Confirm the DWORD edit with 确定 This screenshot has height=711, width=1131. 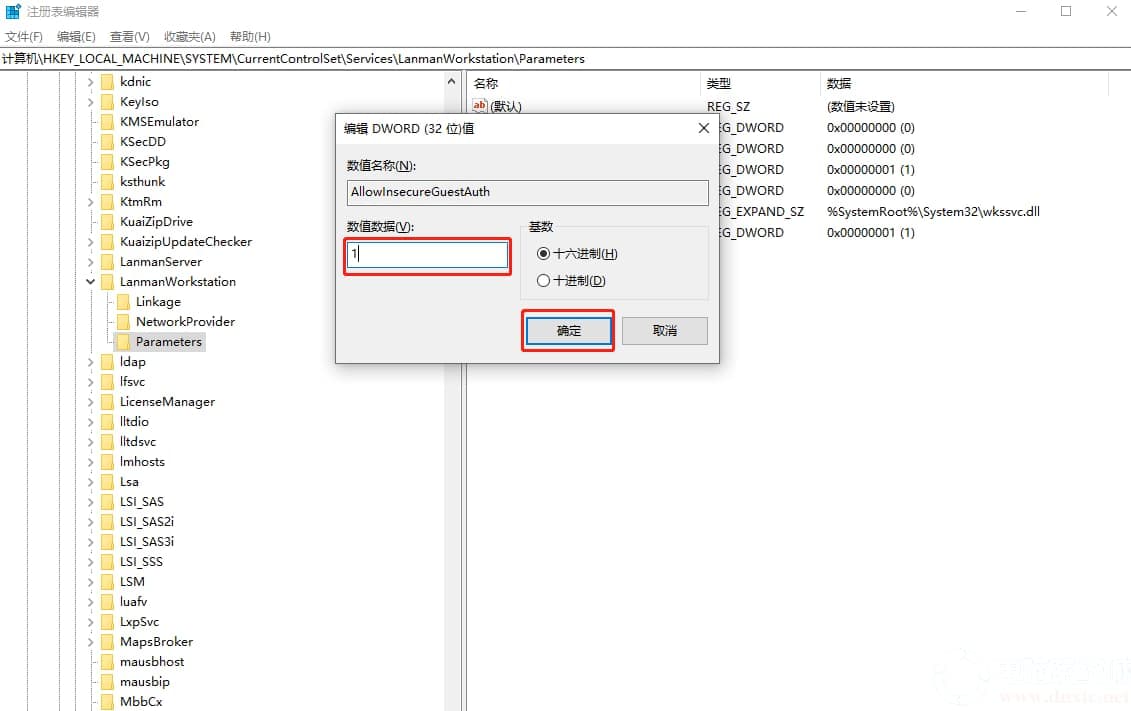click(x=568, y=330)
